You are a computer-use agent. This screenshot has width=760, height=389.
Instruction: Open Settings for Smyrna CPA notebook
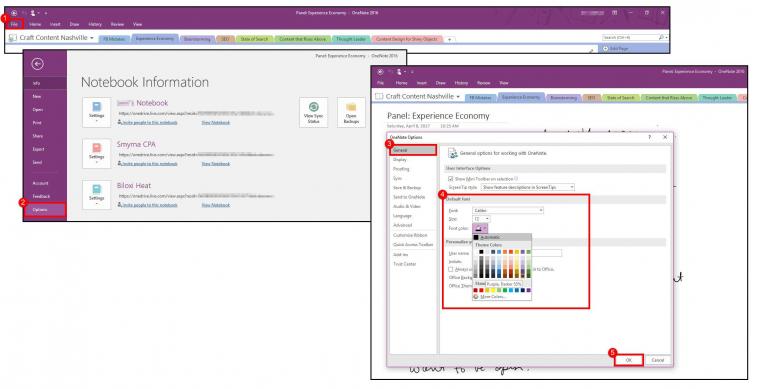click(96, 154)
